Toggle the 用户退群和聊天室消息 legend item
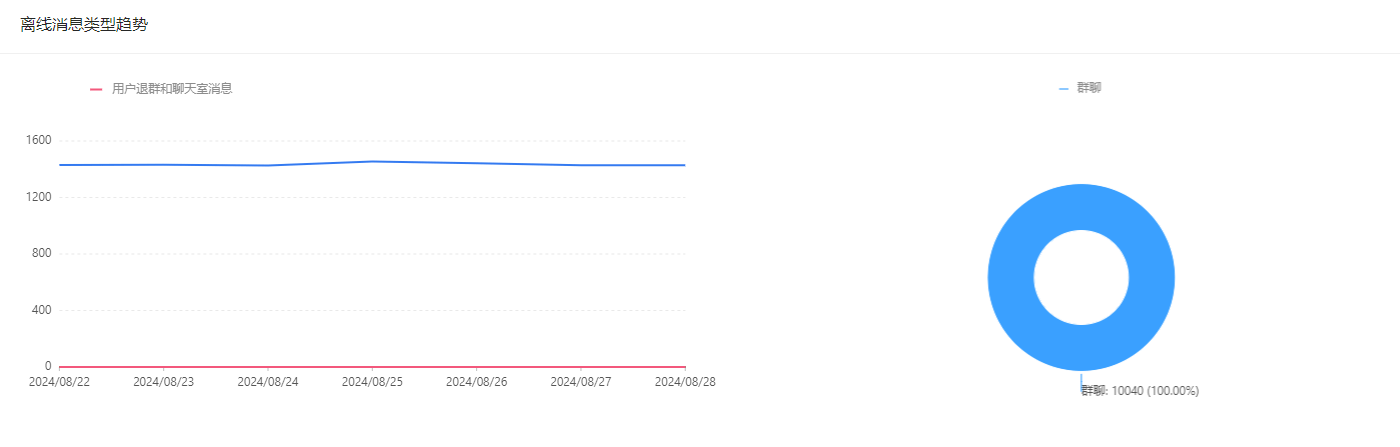Screen dimensions: 1400x447 172,89
